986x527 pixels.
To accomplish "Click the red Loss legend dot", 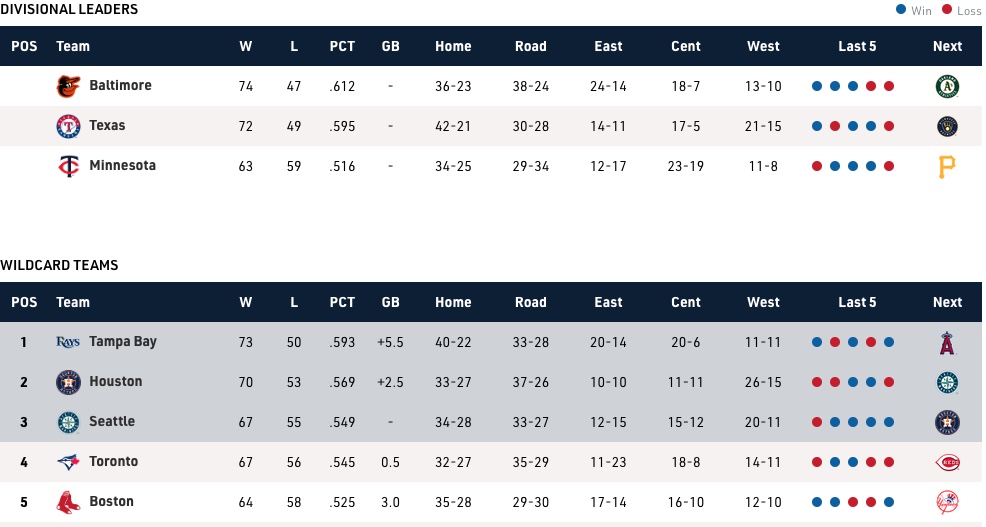I will (948, 10).
